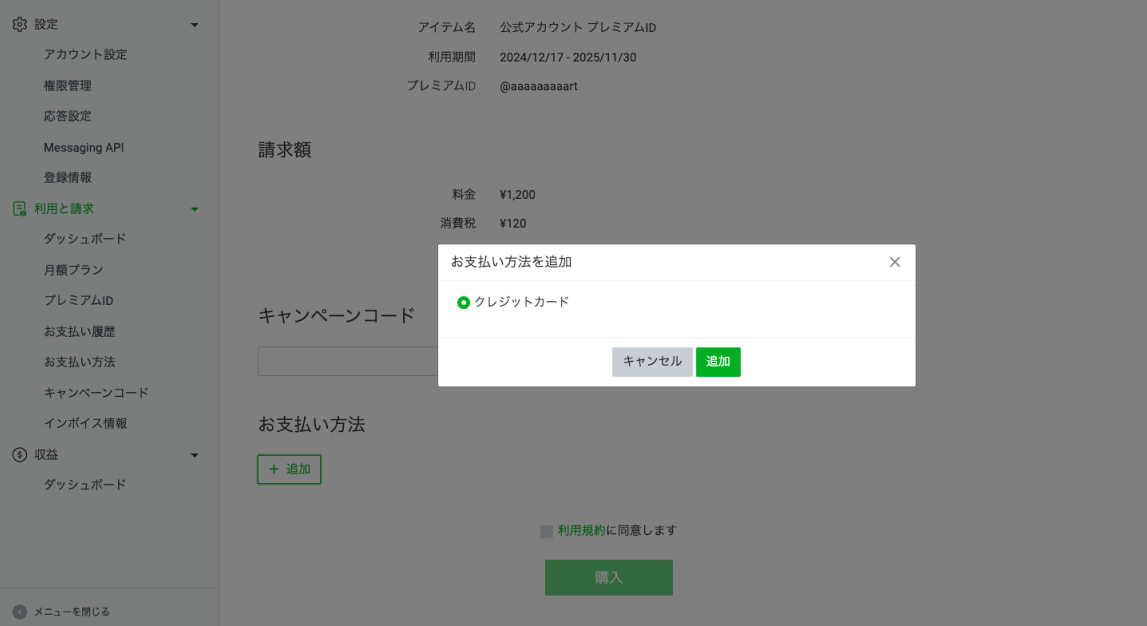Close the お支払い方法を追加 dialog

(x=894, y=261)
